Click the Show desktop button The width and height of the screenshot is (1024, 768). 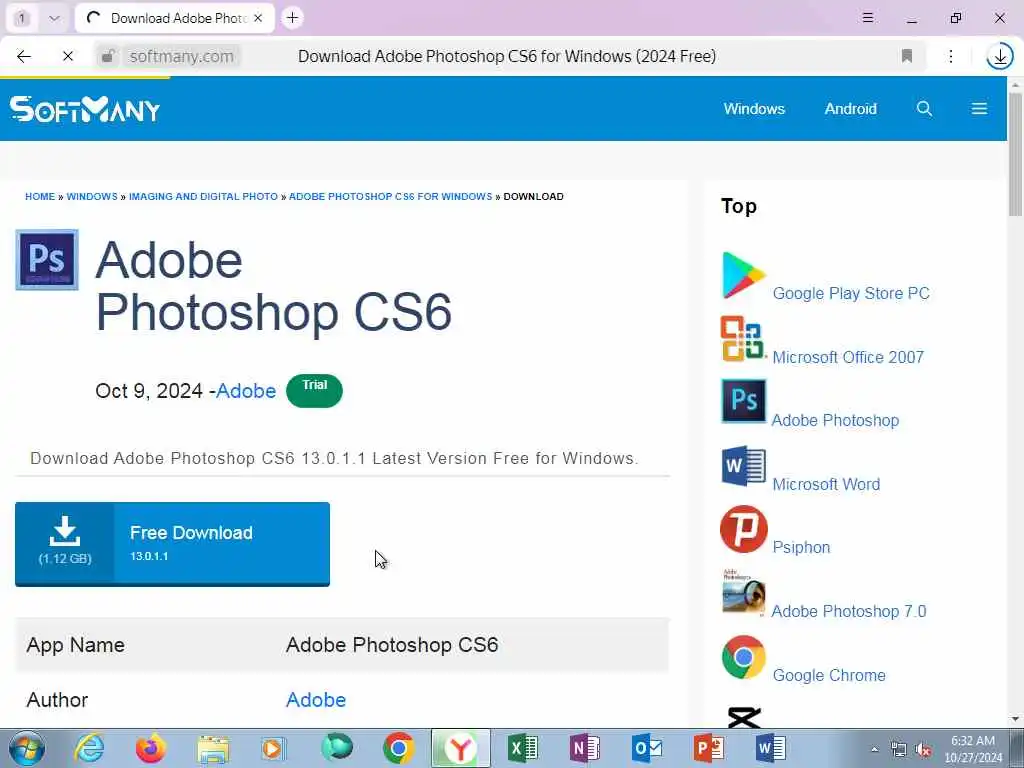(x=1017, y=749)
